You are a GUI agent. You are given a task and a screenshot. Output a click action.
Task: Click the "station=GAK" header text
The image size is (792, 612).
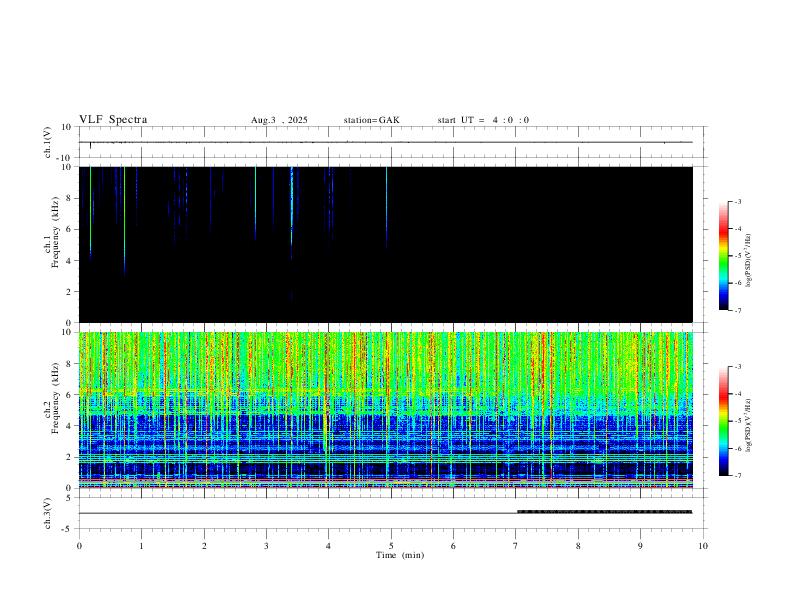[371, 120]
